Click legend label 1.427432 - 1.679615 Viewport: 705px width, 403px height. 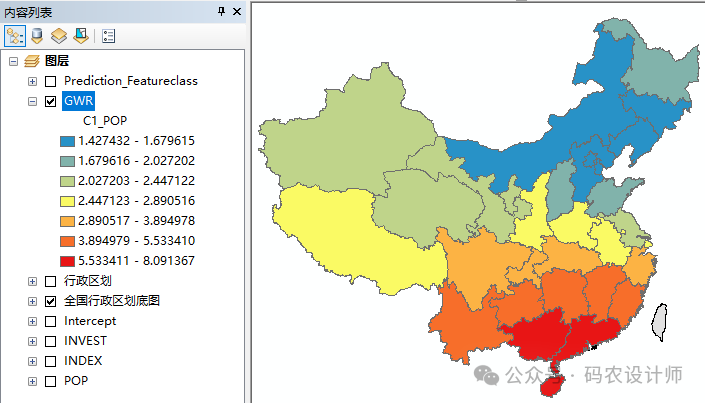pos(137,141)
